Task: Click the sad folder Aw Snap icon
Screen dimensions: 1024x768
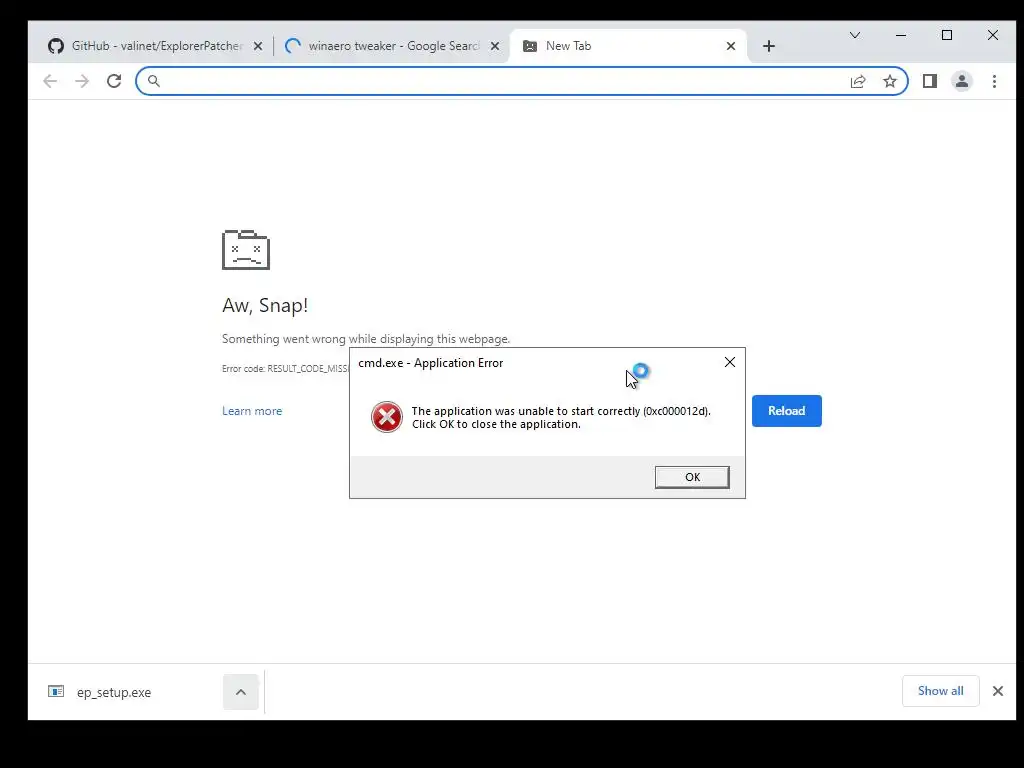Action: tap(246, 249)
